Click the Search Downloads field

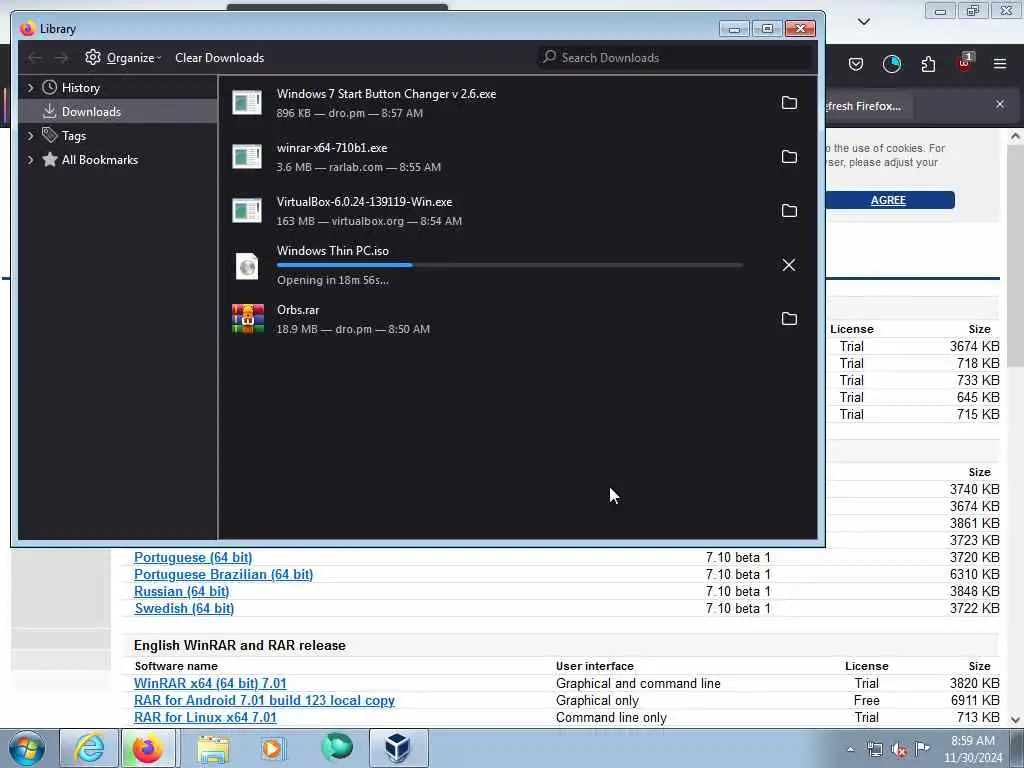[676, 57]
